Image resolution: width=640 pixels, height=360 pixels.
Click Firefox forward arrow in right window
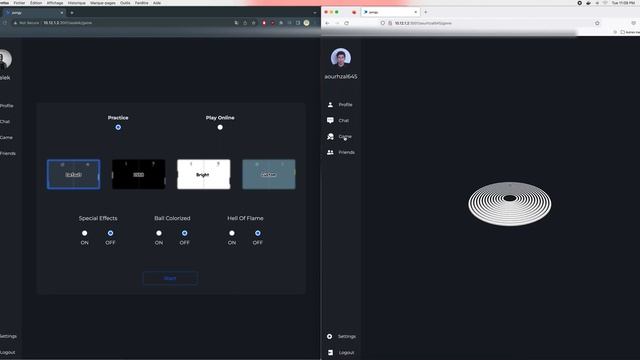click(337, 23)
